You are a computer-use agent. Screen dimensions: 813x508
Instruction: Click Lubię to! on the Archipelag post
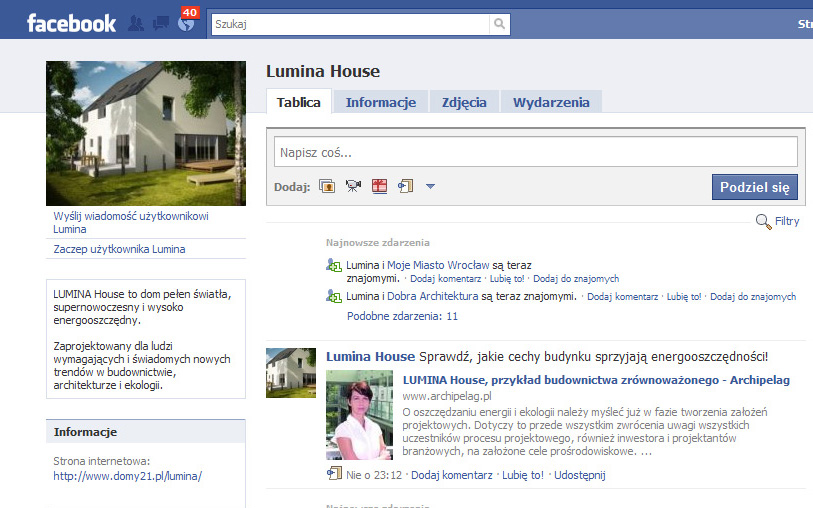(523, 475)
